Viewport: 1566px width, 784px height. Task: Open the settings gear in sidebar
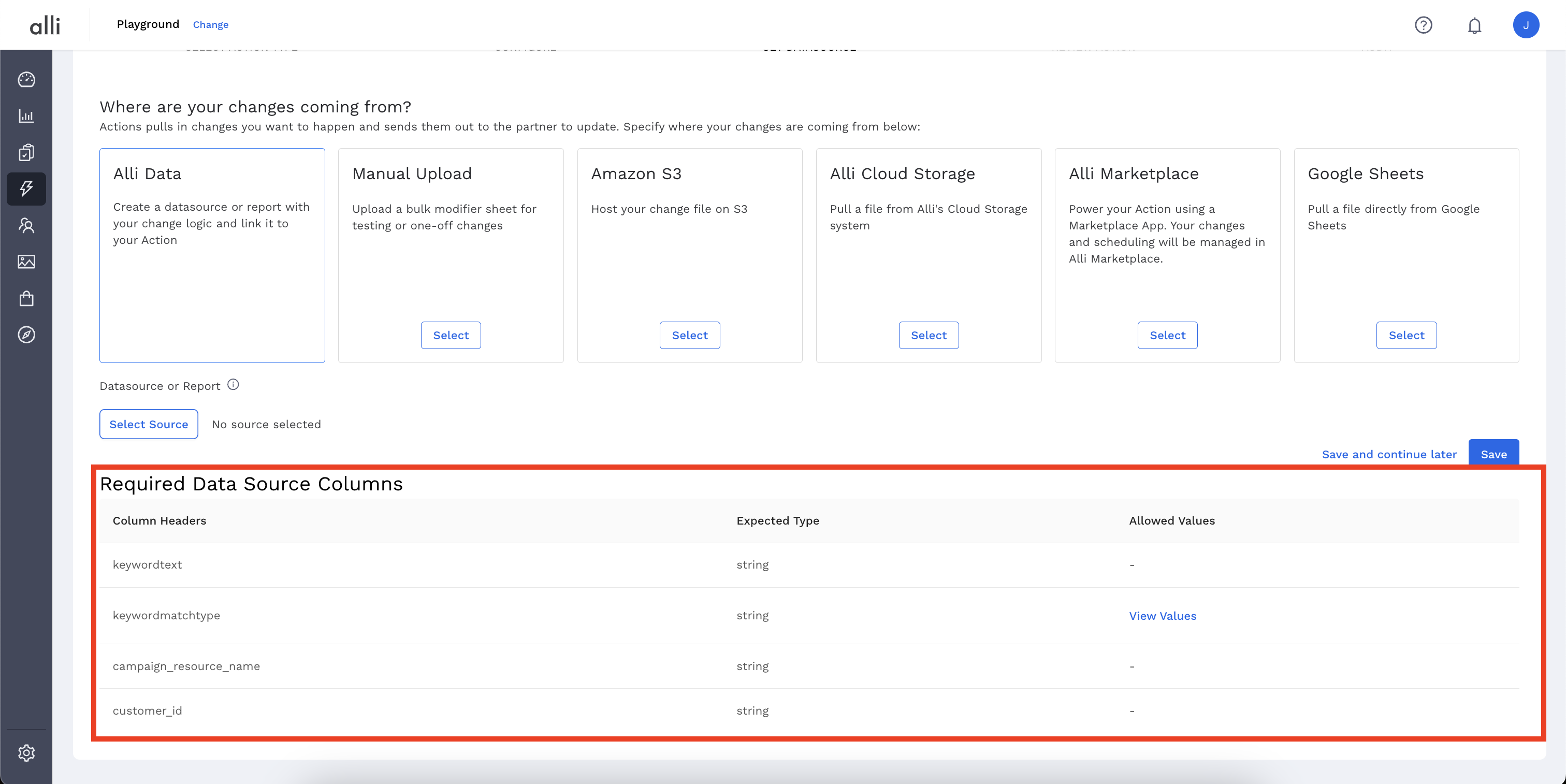[x=26, y=753]
